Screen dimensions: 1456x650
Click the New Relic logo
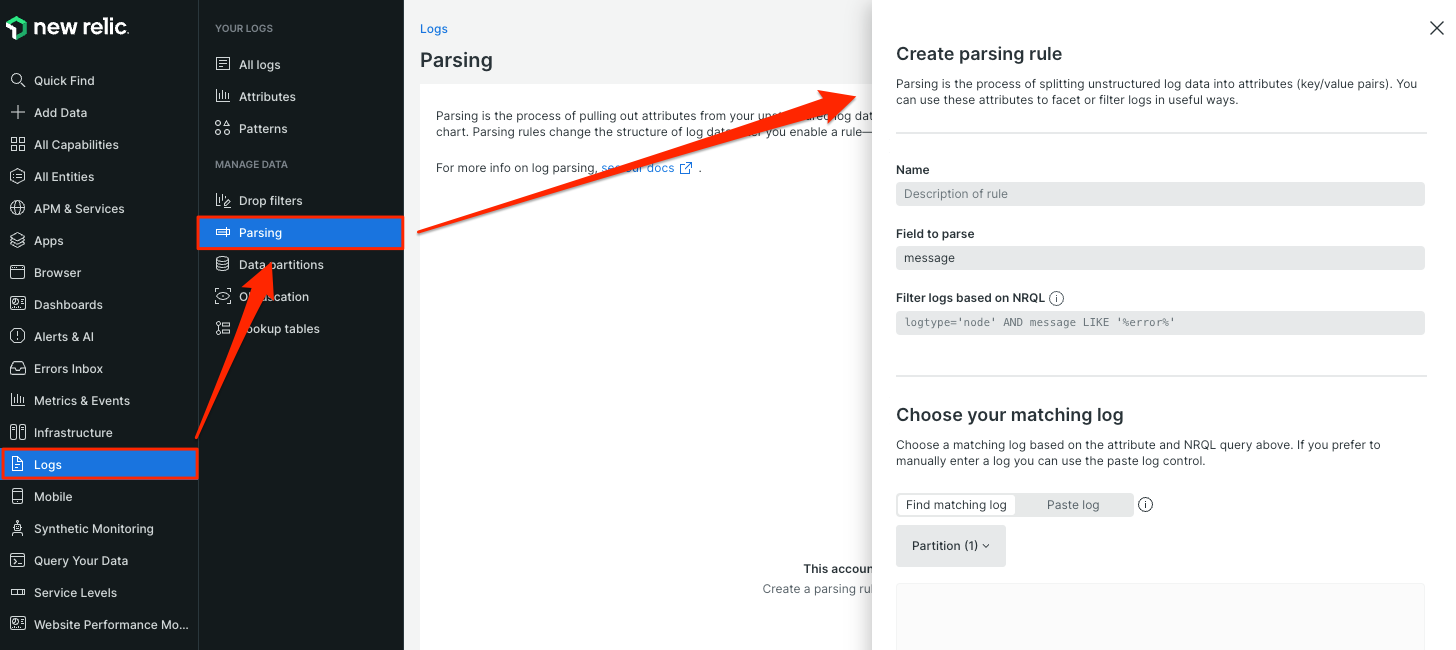68,28
